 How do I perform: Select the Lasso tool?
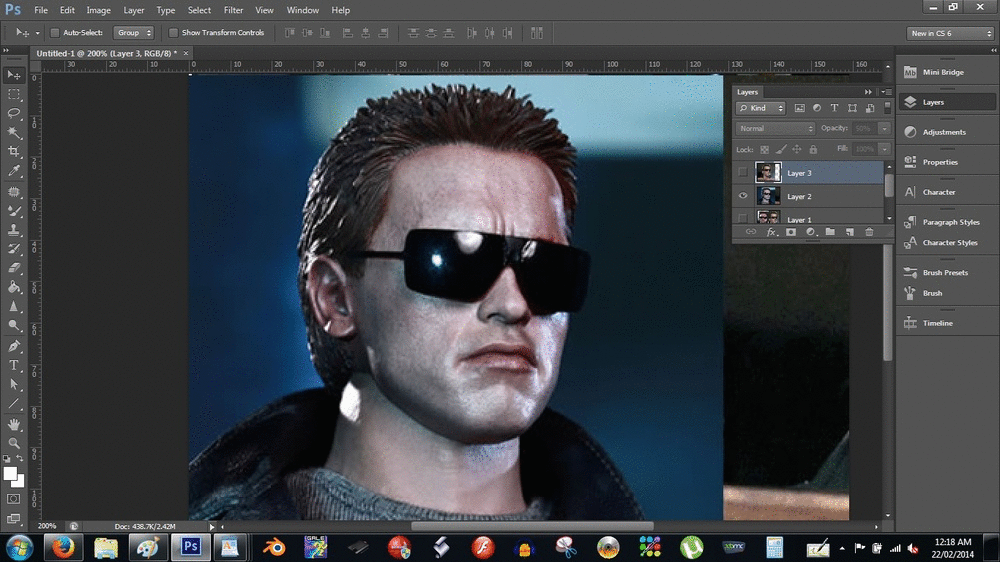coord(14,114)
